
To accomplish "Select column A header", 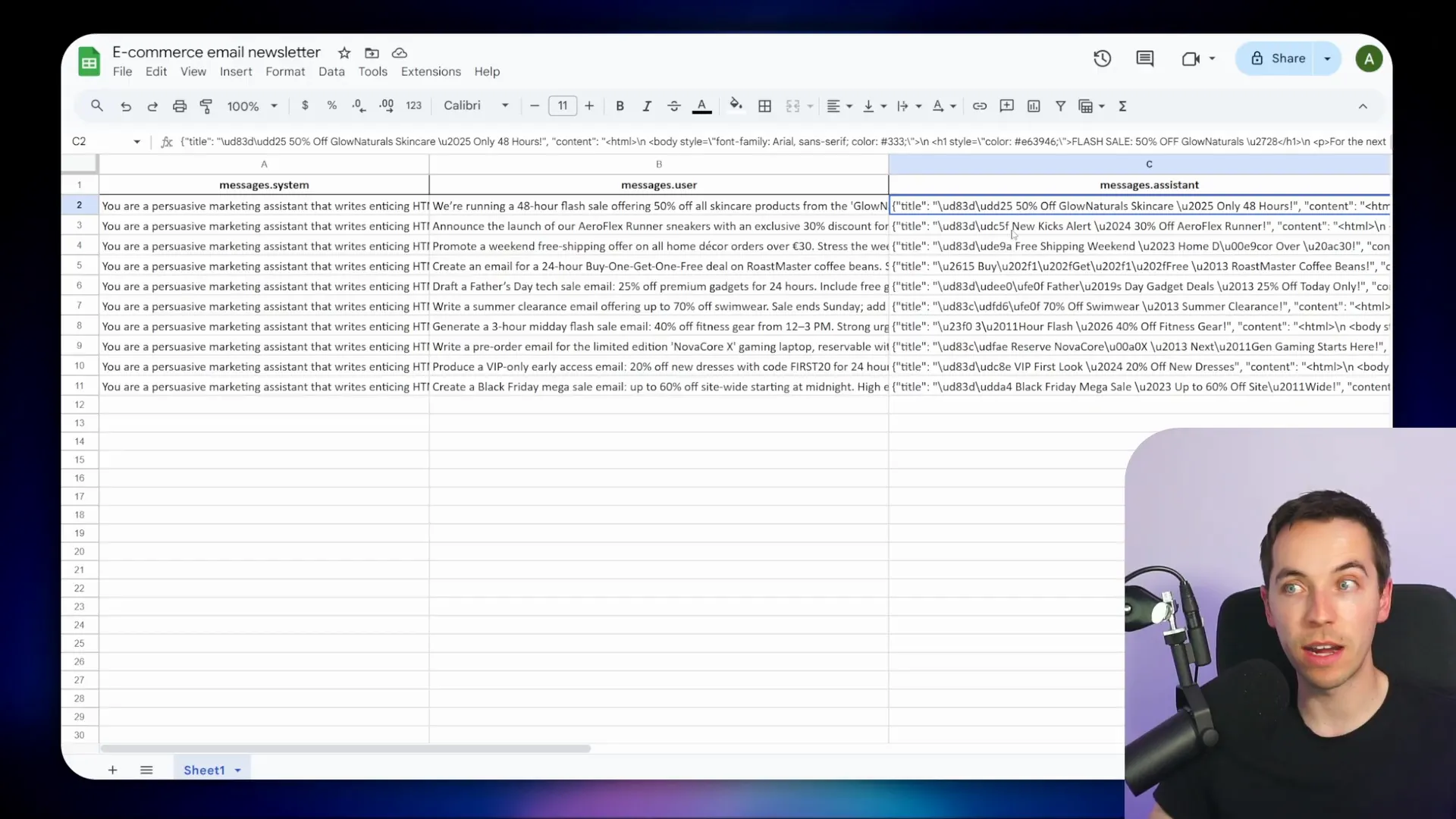I will [264, 164].
